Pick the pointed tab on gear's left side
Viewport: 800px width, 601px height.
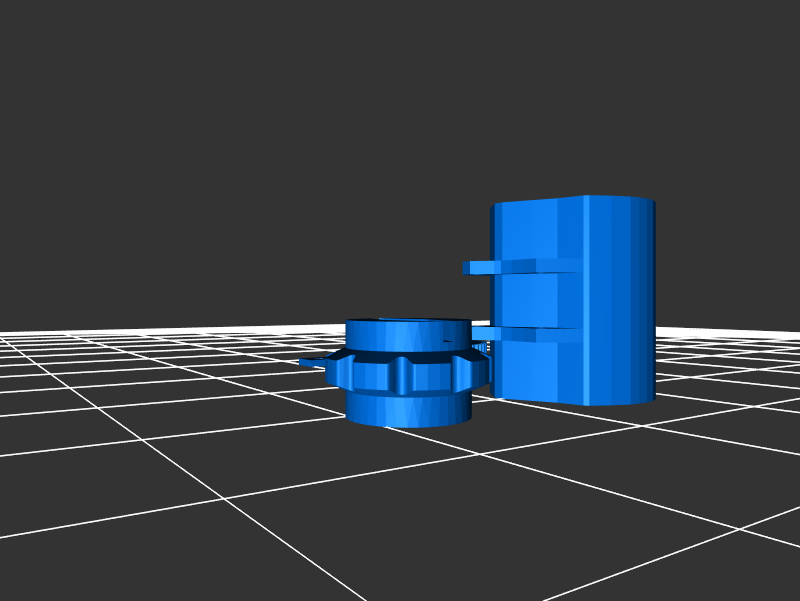pos(313,362)
